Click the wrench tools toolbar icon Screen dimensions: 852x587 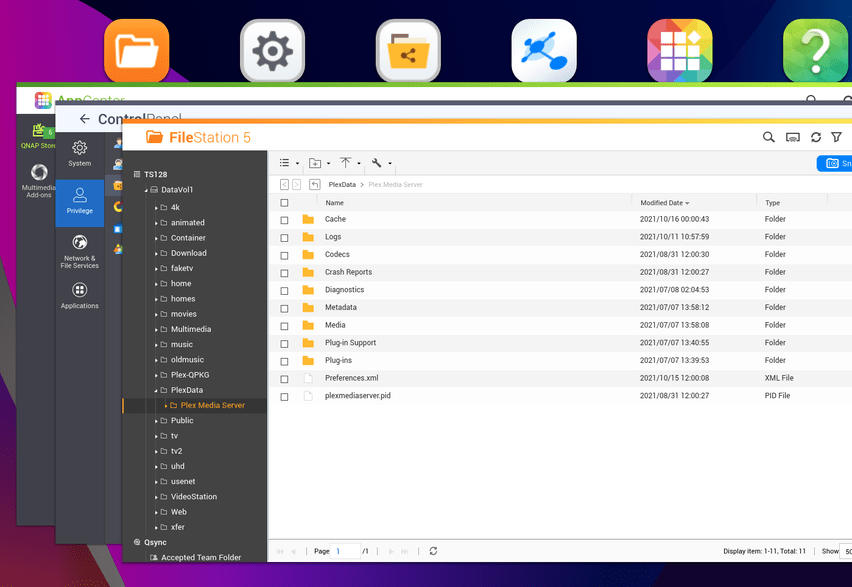376,163
